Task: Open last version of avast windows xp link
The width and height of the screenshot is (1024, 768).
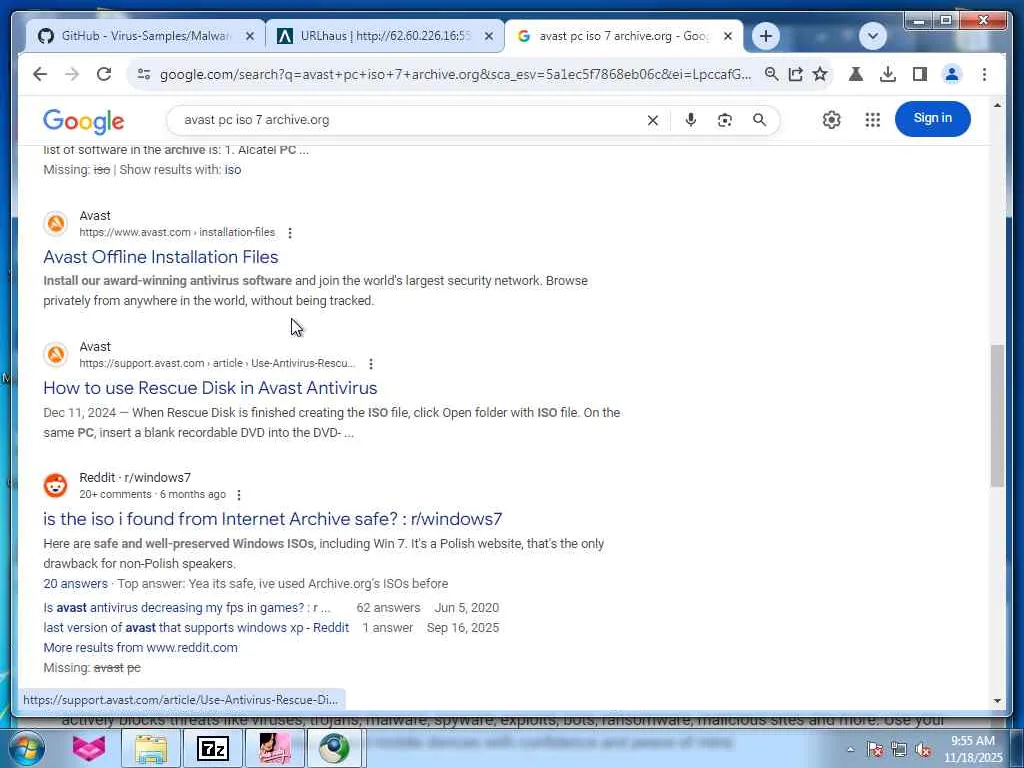Action: (196, 628)
